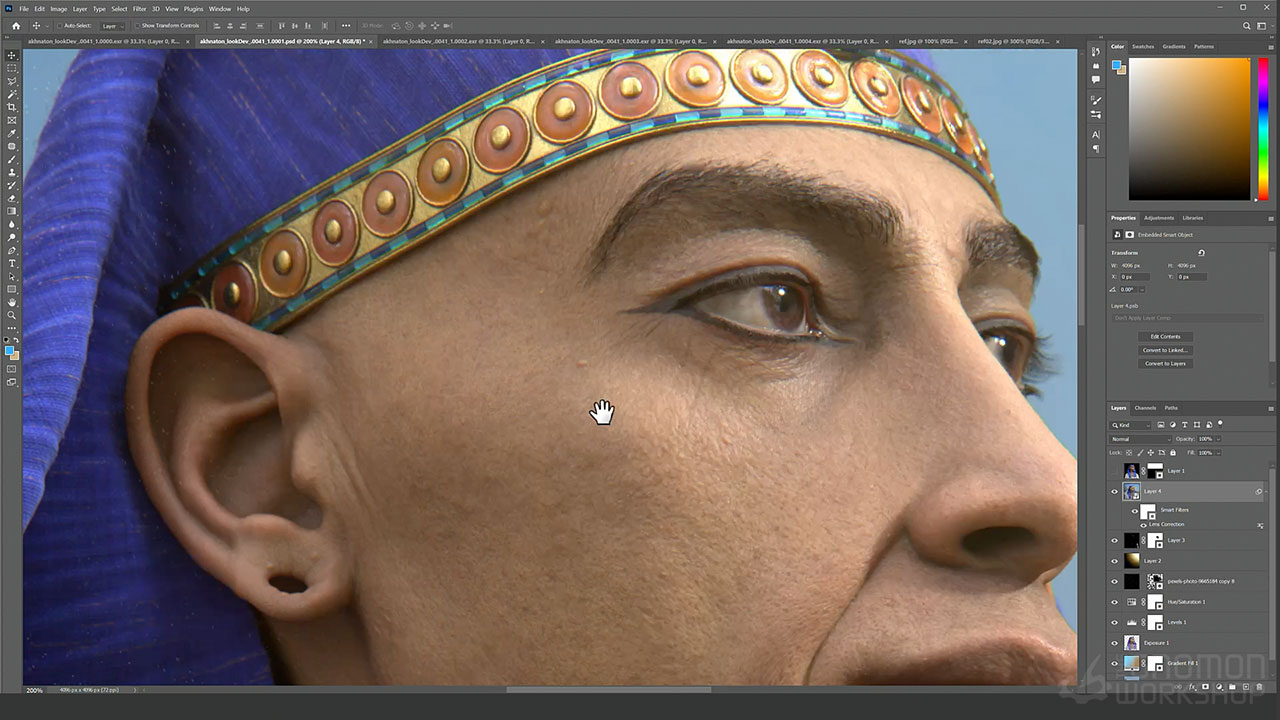Select the Eyedropper tool

point(12,133)
